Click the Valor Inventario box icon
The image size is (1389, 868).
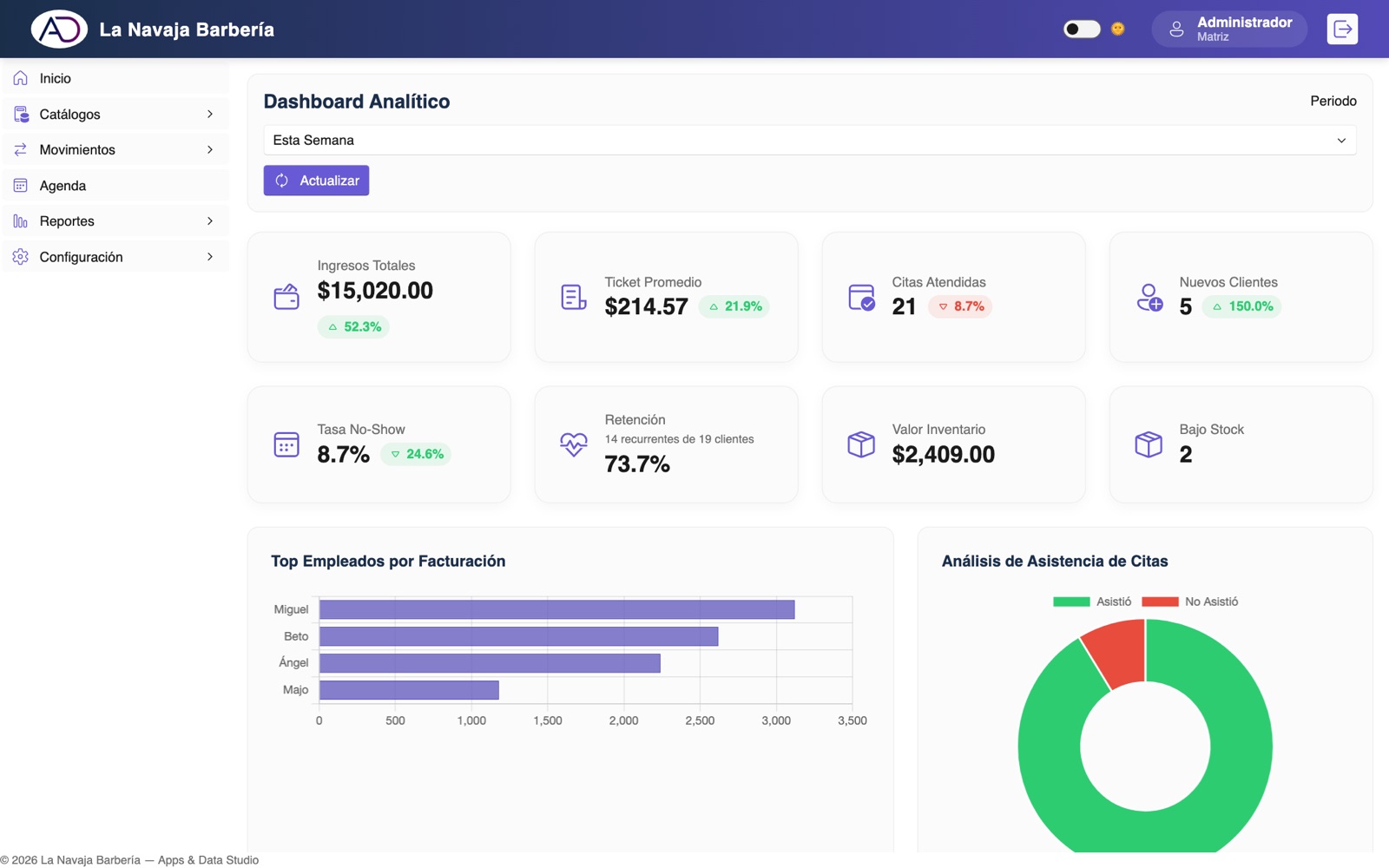point(861,444)
